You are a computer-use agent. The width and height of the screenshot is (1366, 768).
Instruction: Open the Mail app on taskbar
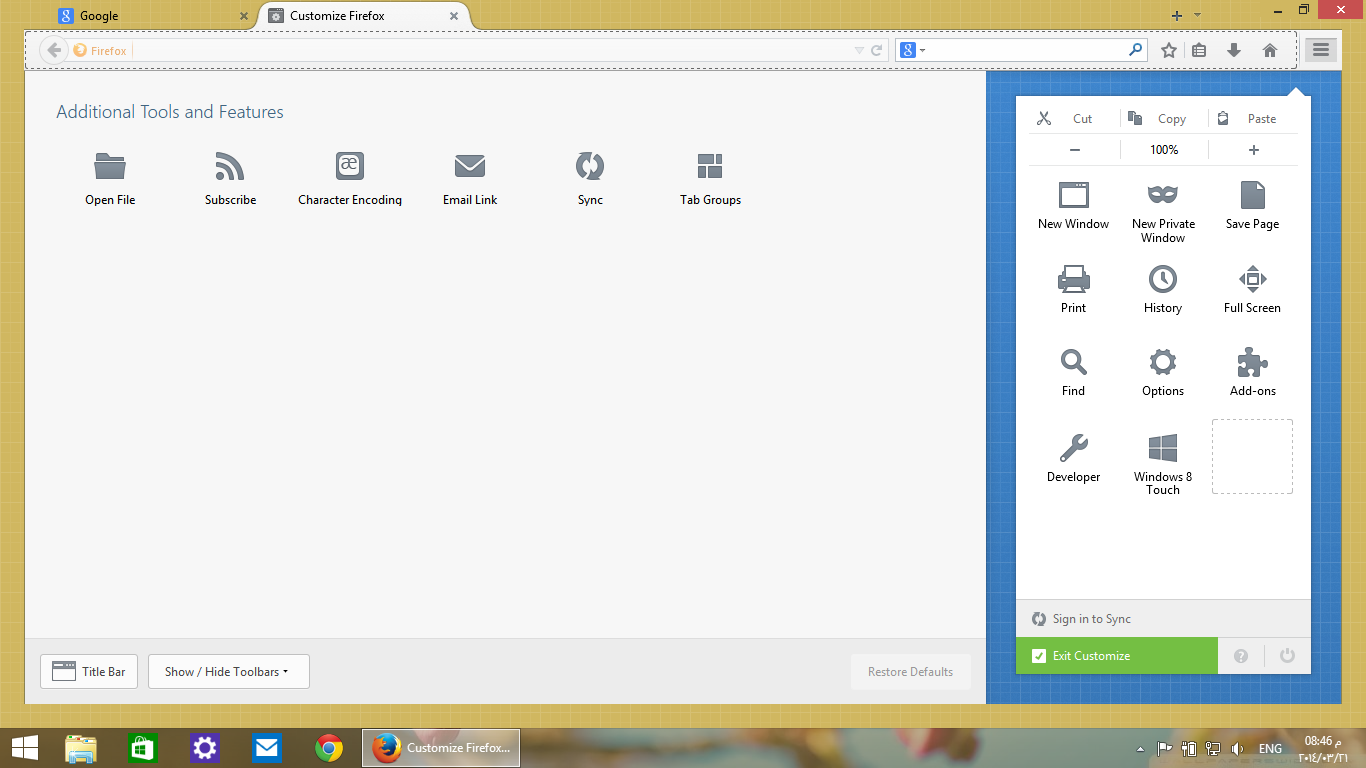(266, 748)
